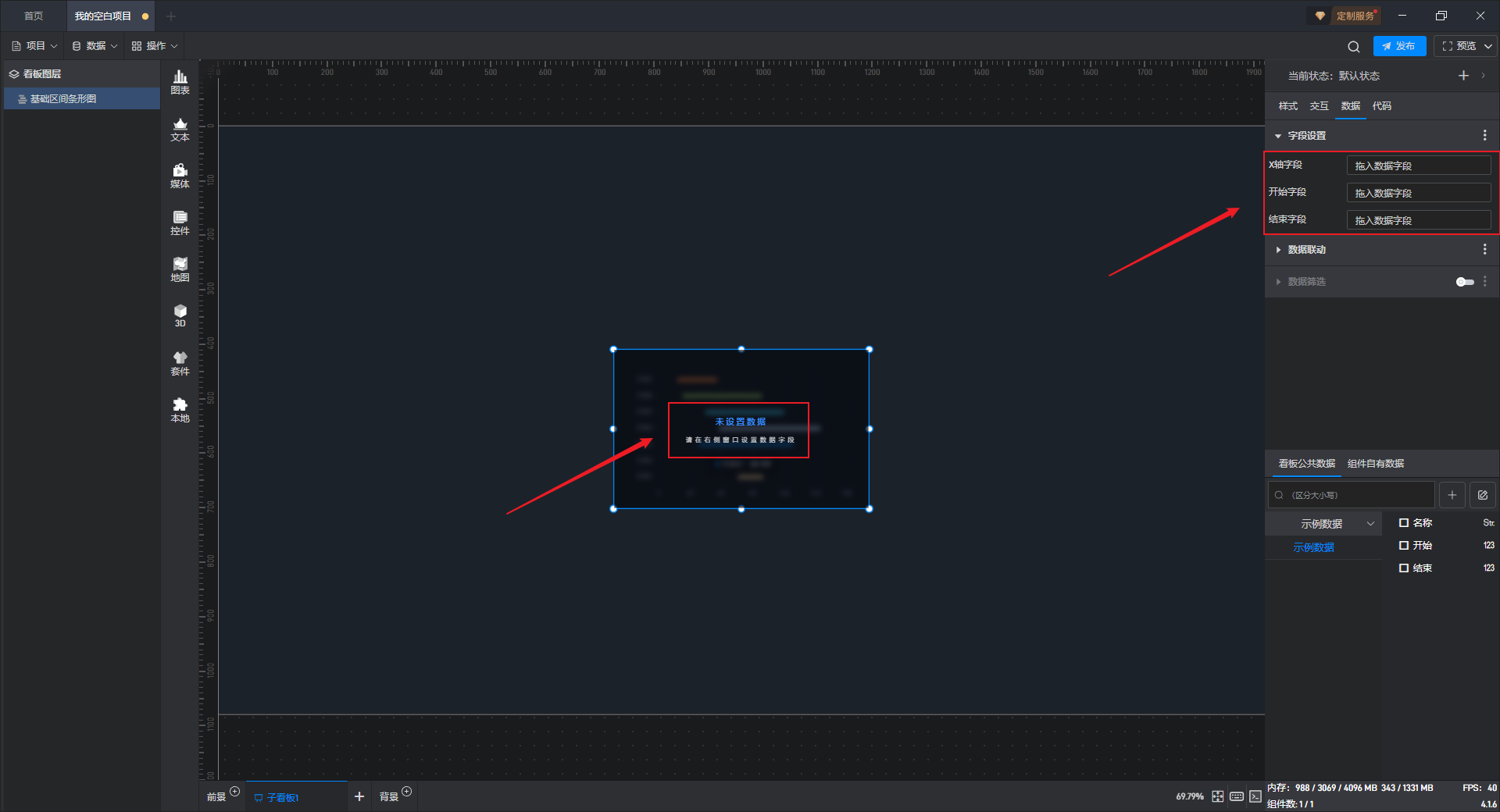1500x812 pixels.
Task: Open the 文本 text component library
Action: [180, 130]
